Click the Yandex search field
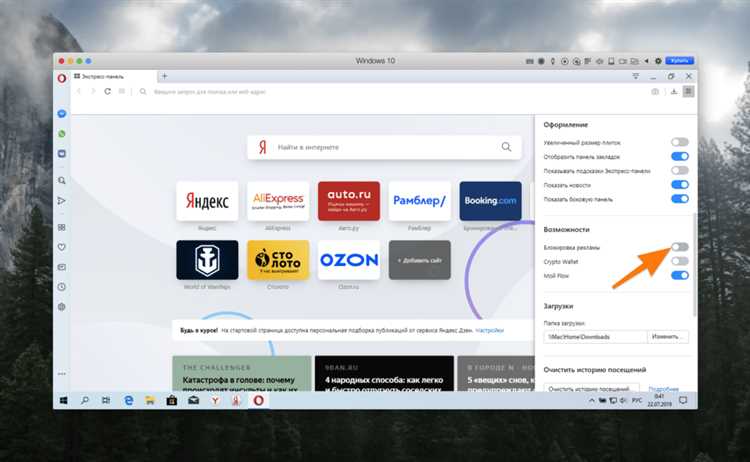The width and height of the screenshot is (750, 462). click(386, 147)
